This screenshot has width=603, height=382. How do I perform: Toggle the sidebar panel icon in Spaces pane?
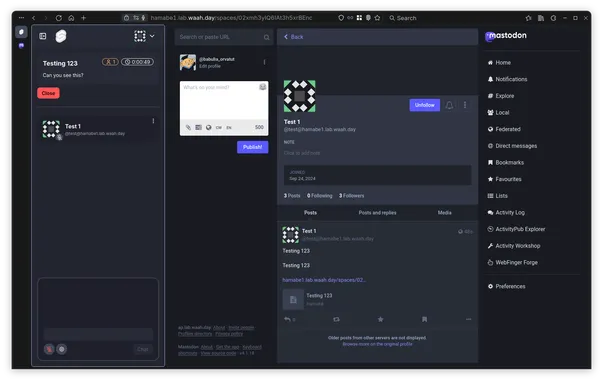point(43,36)
